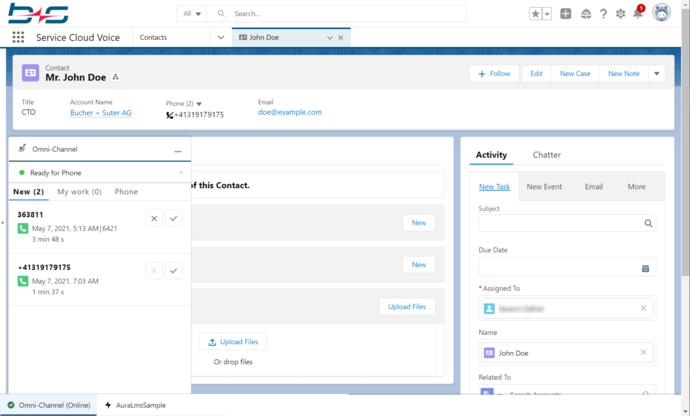Open the More activity tabs
Image resolution: width=690 pixels, height=416 pixels.
click(636, 187)
